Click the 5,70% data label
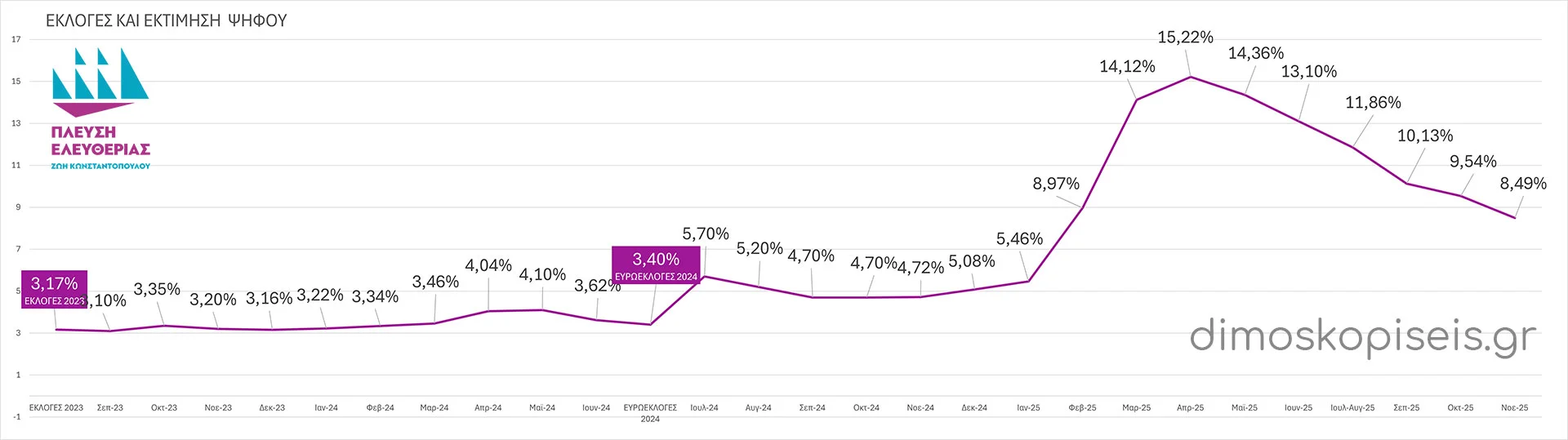Viewport: 1568px width, 440px height. (706, 234)
